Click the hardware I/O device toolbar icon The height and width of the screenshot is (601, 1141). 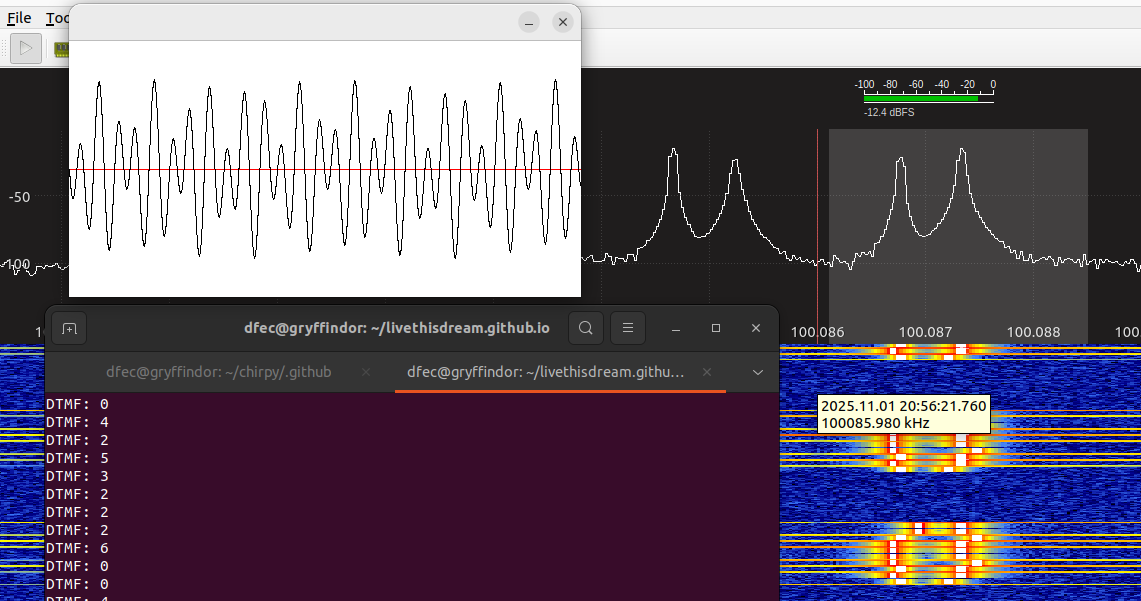coord(61,48)
